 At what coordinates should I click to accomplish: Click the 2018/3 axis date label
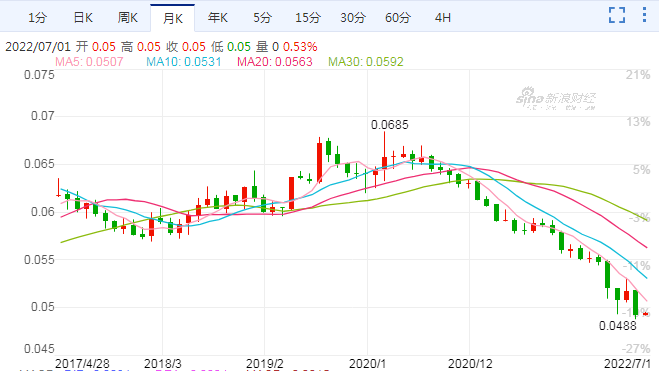pos(163,364)
